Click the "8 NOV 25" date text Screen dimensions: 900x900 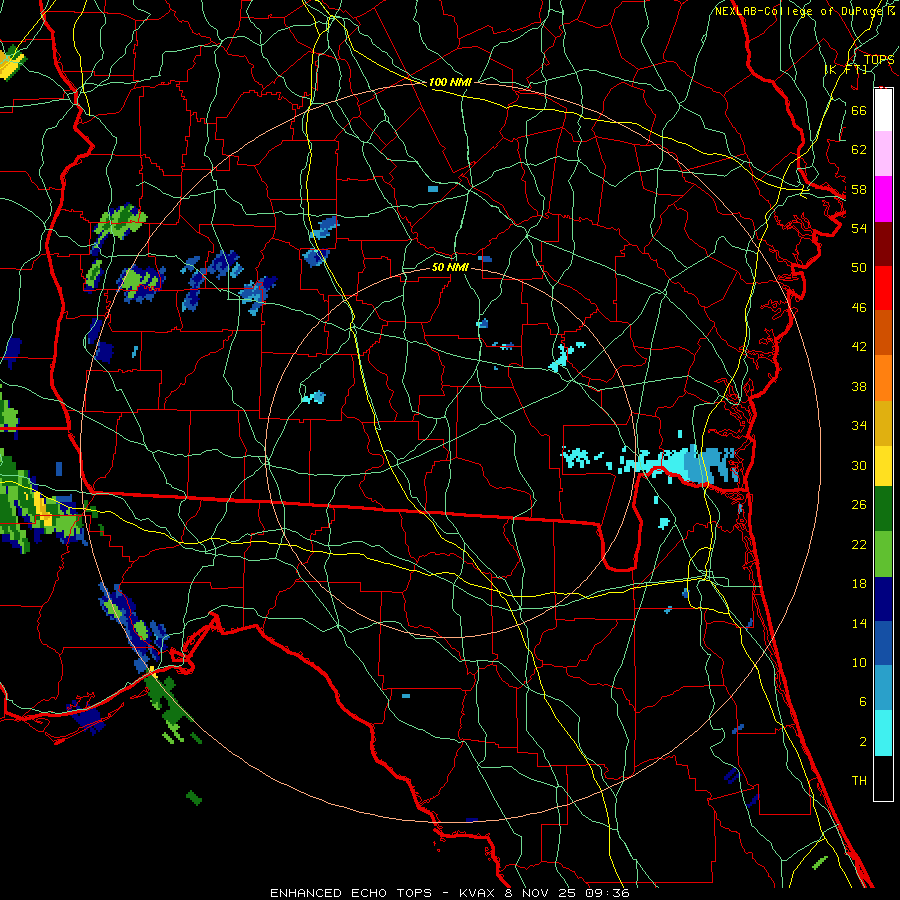pos(542,893)
